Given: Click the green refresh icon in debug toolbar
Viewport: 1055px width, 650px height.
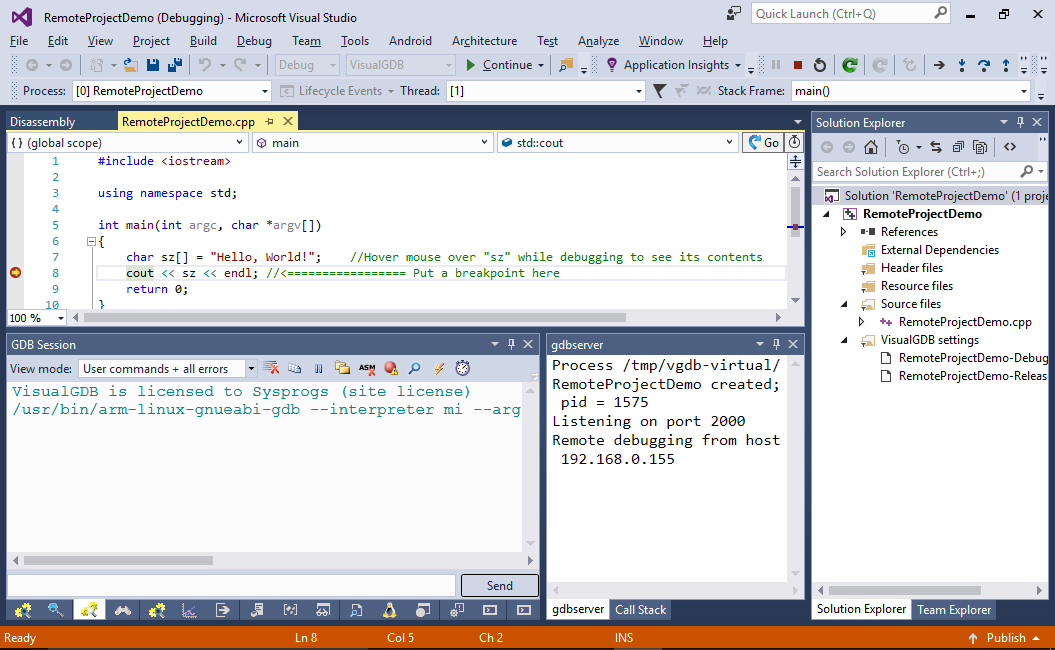Looking at the screenshot, I should pos(850,65).
